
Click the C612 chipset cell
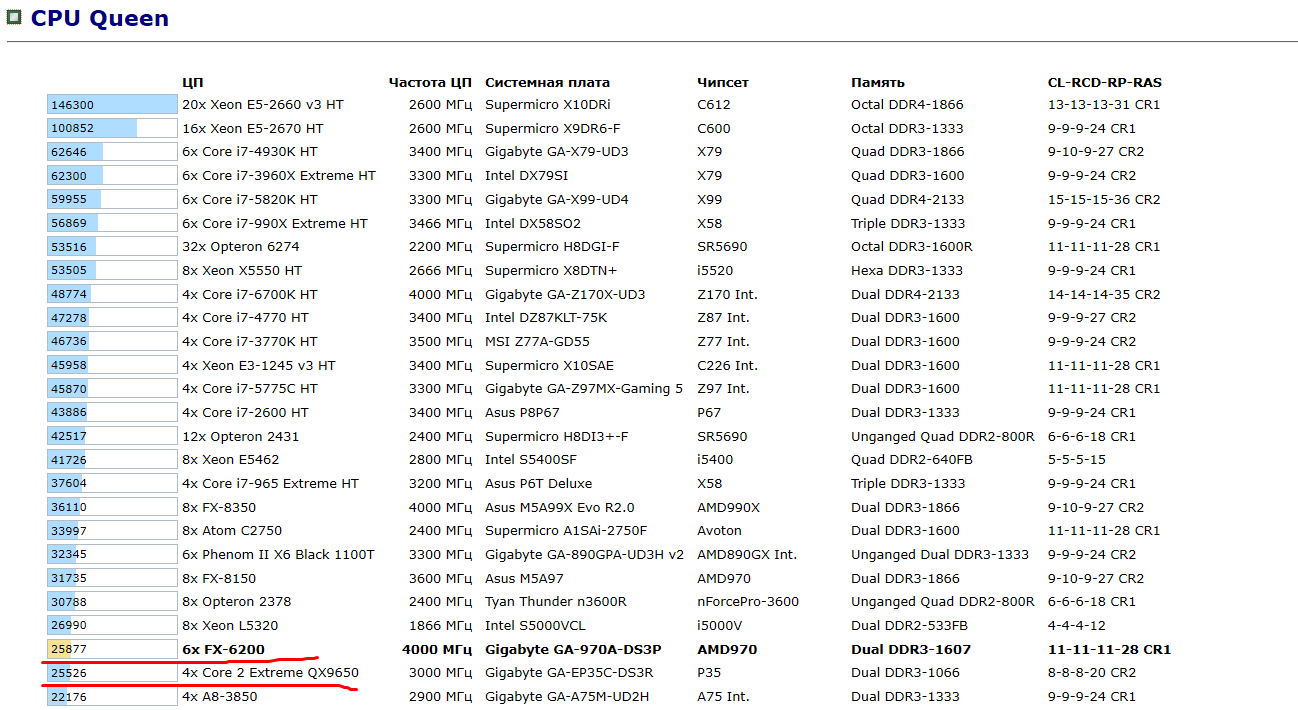click(714, 105)
